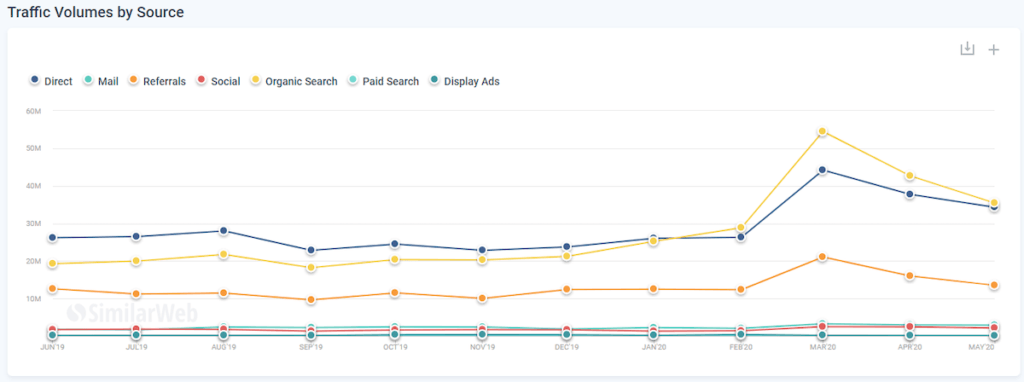This screenshot has width=1024, height=382.
Task: Click the Traffic Volumes by Source heading
Action: coord(95,12)
